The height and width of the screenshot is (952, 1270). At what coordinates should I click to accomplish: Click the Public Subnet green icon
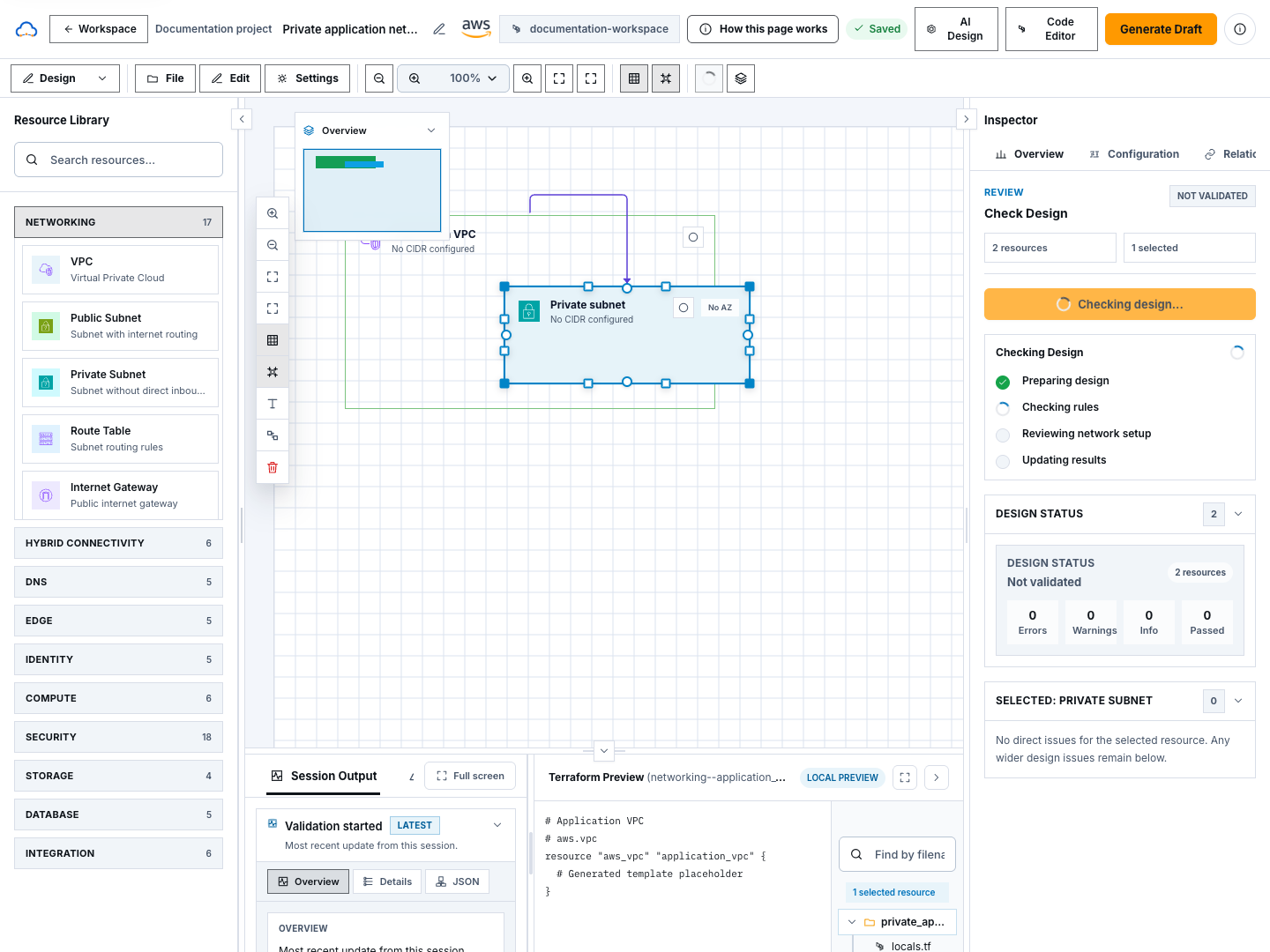(46, 326)
